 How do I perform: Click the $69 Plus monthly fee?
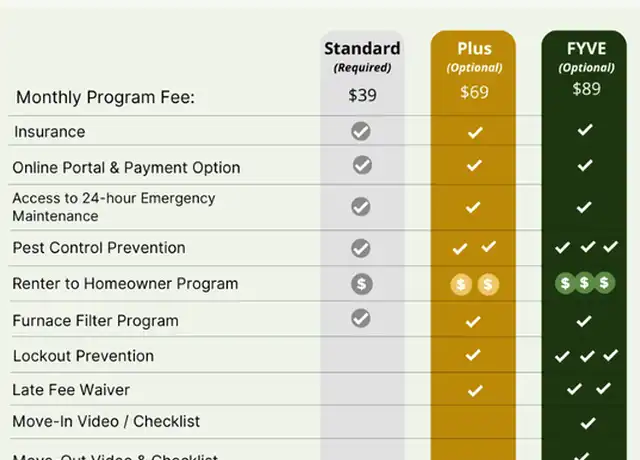click(474, 92)
